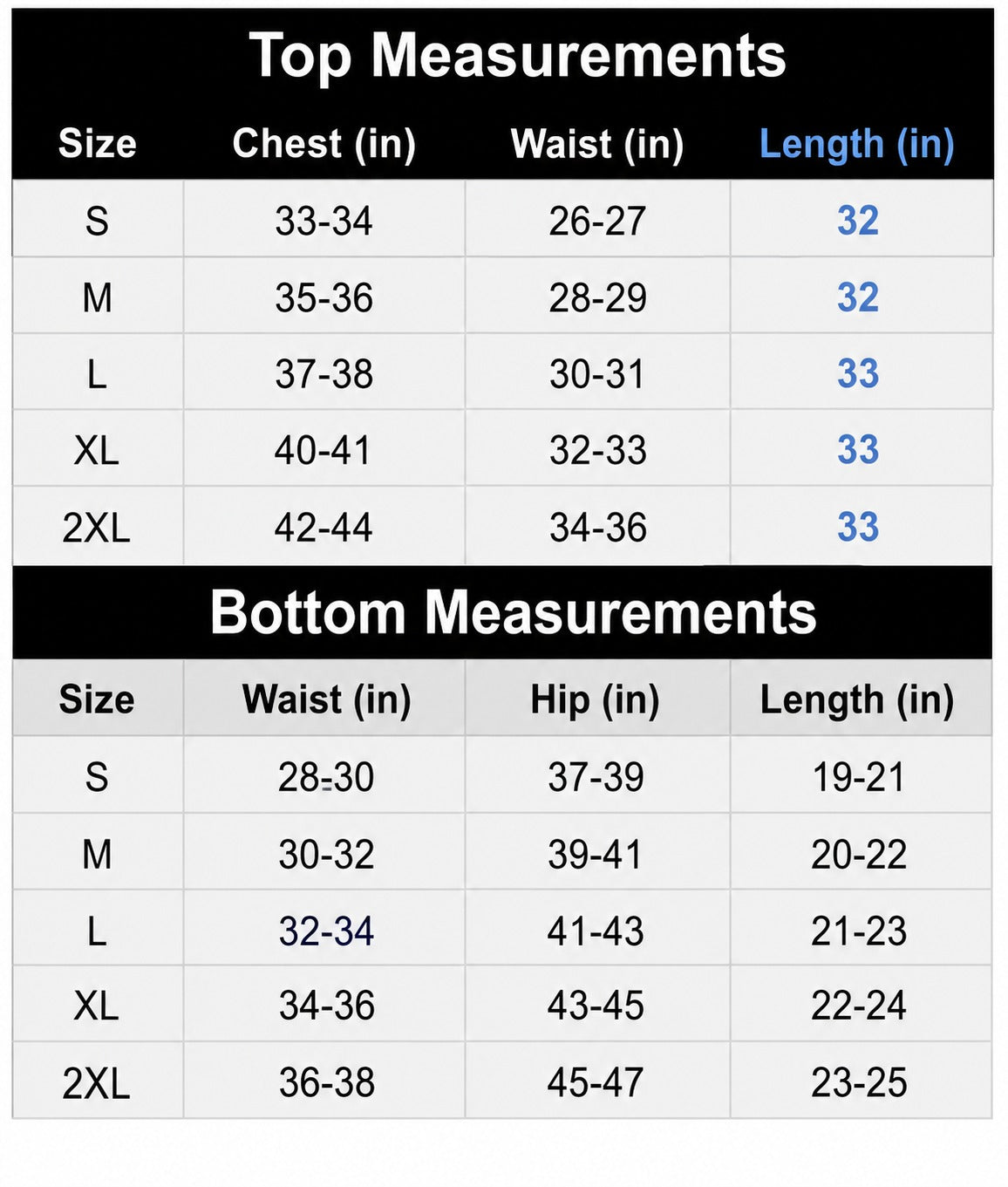The height and width of the screenshot is (1187, 1008).
Task: Select hip measurement 41-43
Action: coord(595,931)
